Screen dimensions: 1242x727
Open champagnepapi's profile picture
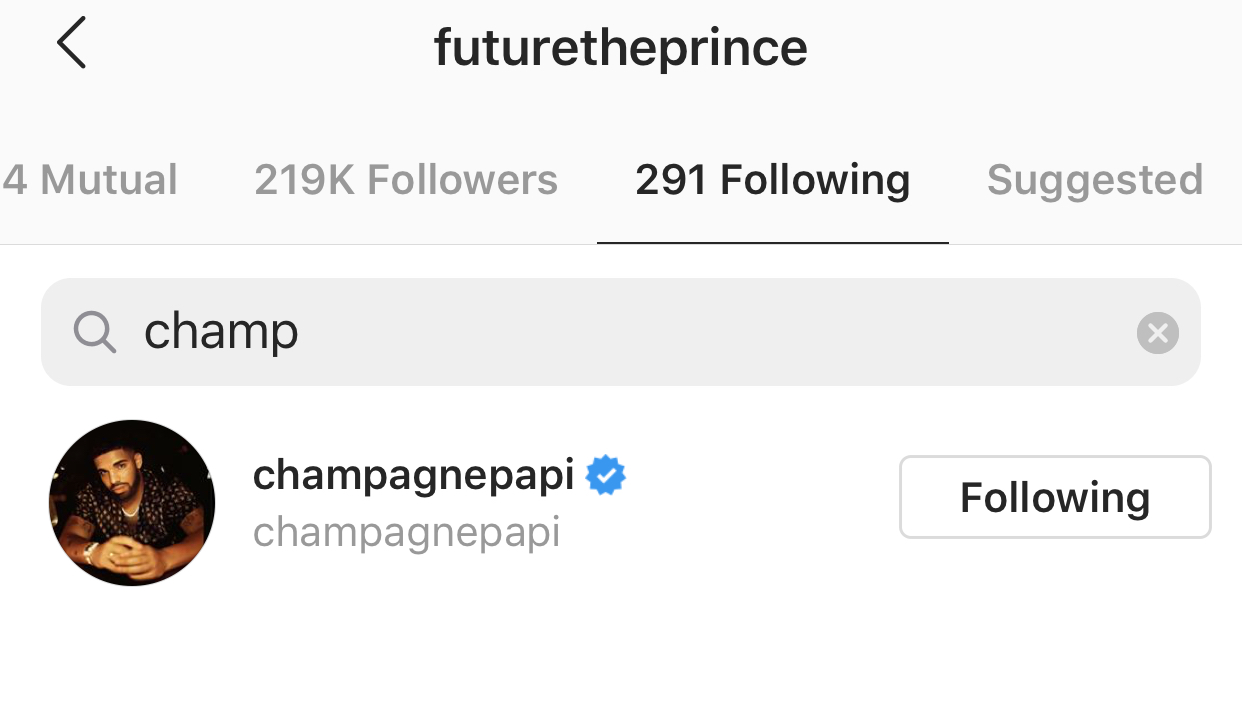click(x=132, y=503)
